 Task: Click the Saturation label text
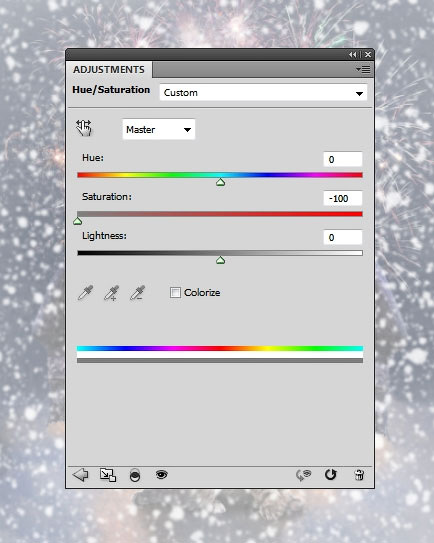[x=107, y=197]
